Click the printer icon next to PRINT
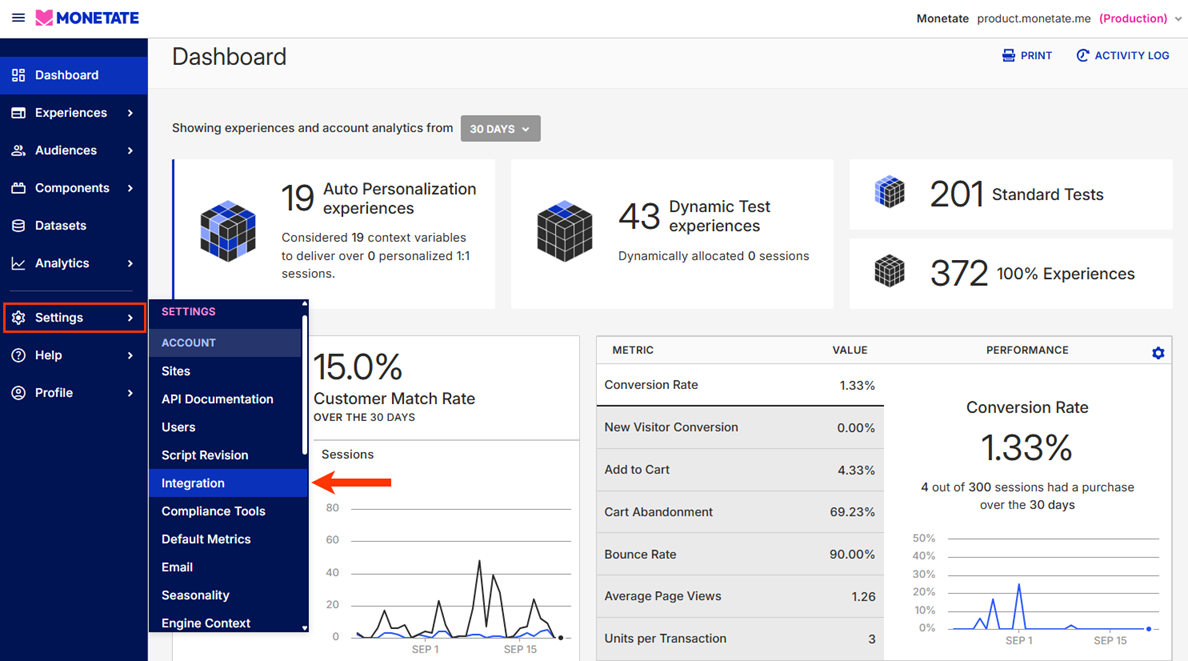Viewport: 1188px width, 661px height. 1008,55
